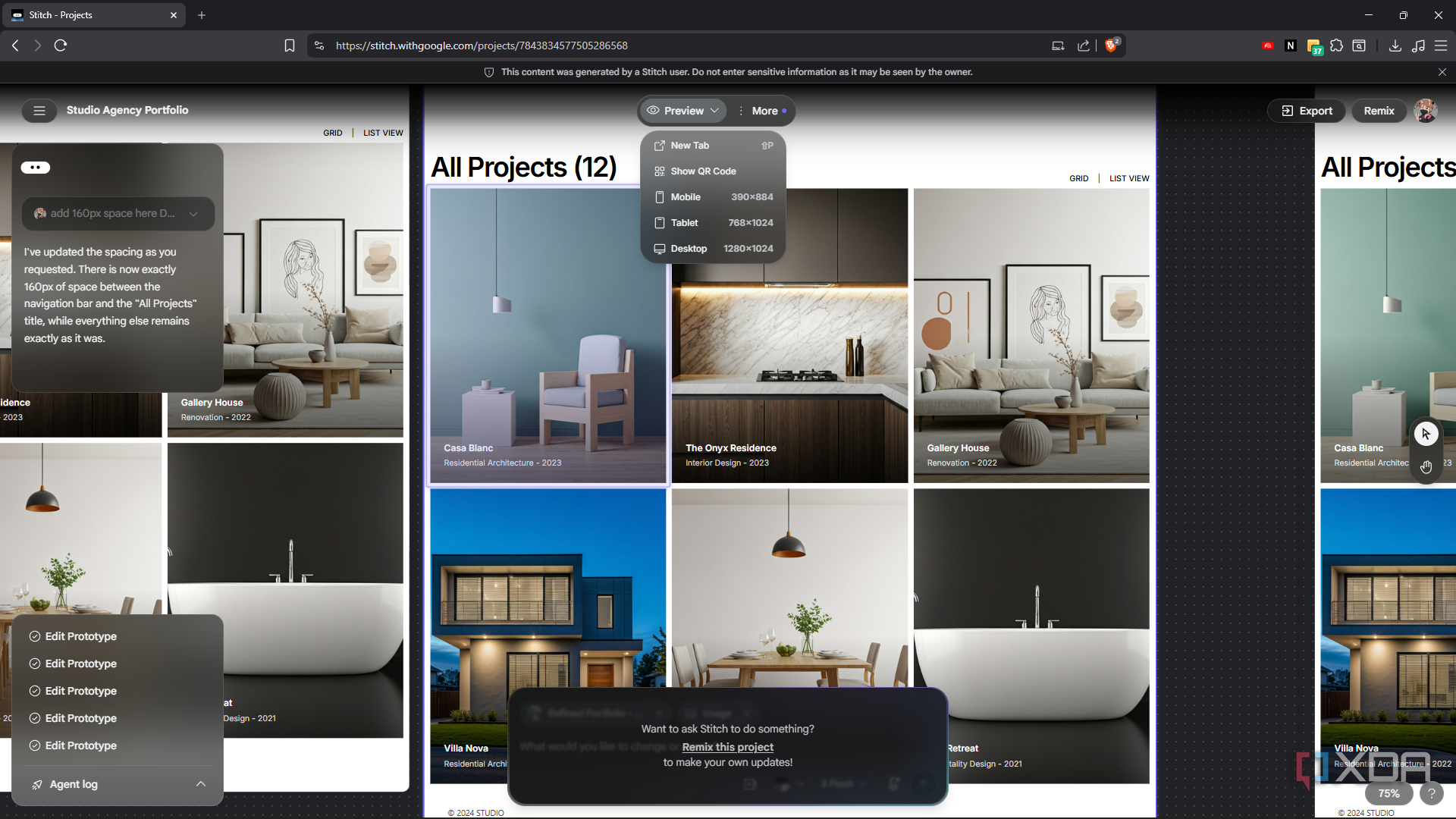Click the Export button

[1307, 111]
